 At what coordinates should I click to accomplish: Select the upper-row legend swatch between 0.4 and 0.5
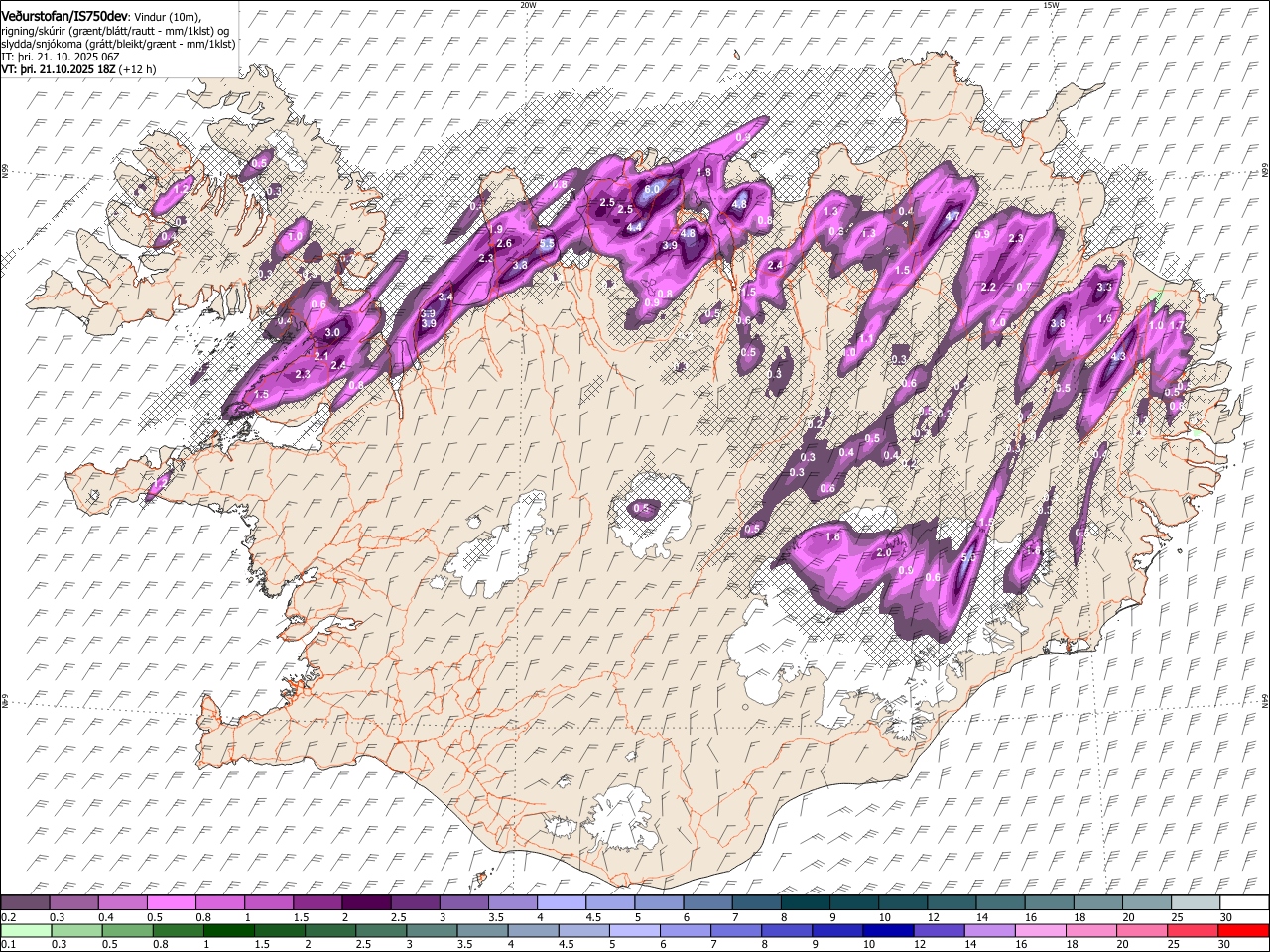[123, 902]
